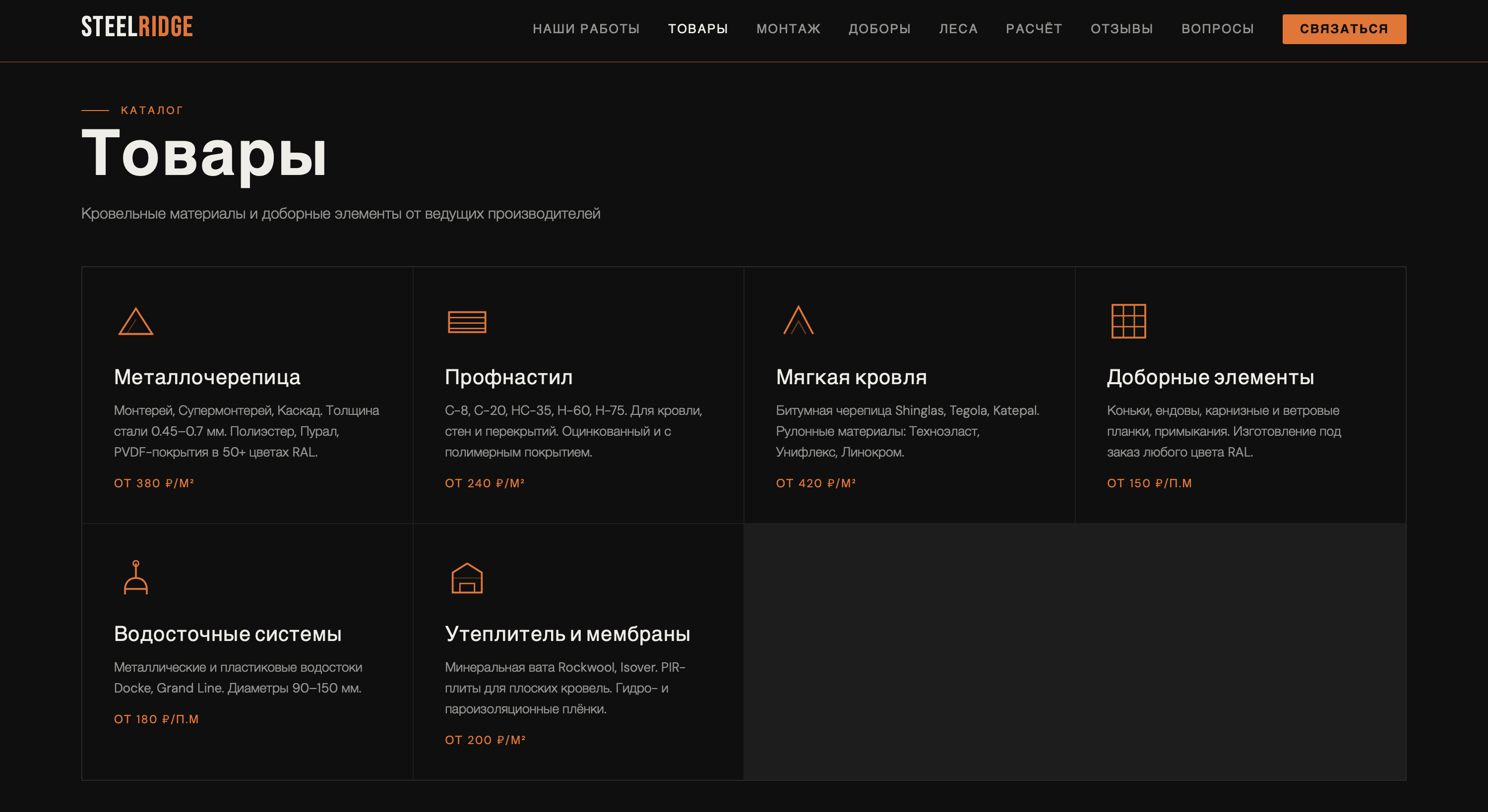Open the Наши работы menu item
This screenshot has height=812, width=1488.
586,29
